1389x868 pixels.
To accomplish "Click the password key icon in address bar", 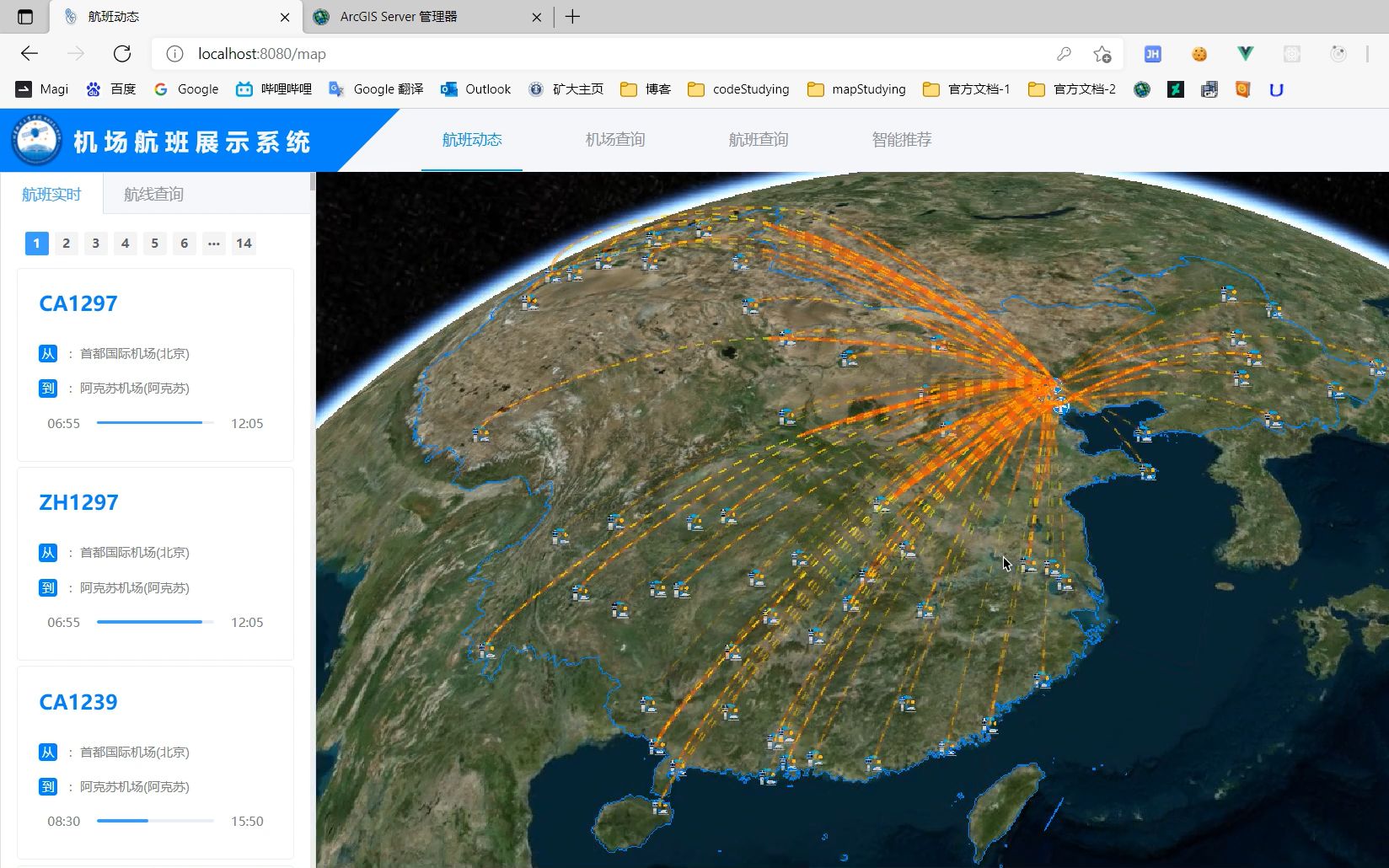I will tap(1064, 54).
